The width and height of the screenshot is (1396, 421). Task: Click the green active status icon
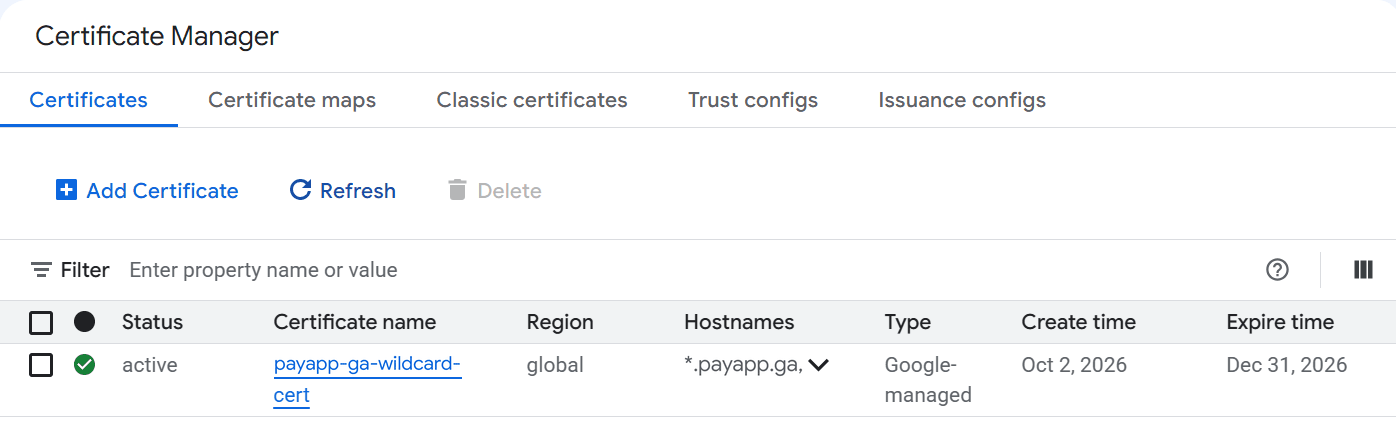(85, 365)
